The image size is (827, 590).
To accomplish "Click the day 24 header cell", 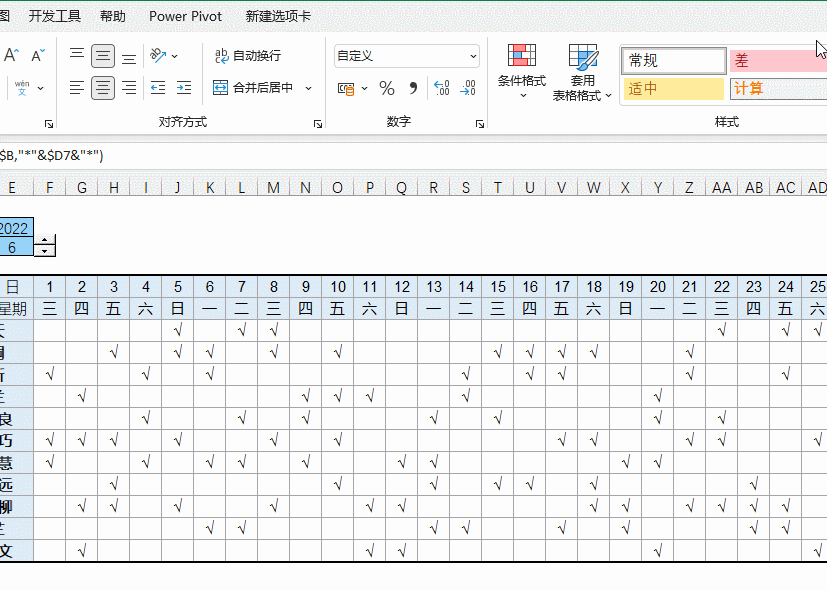I will 786,287.
